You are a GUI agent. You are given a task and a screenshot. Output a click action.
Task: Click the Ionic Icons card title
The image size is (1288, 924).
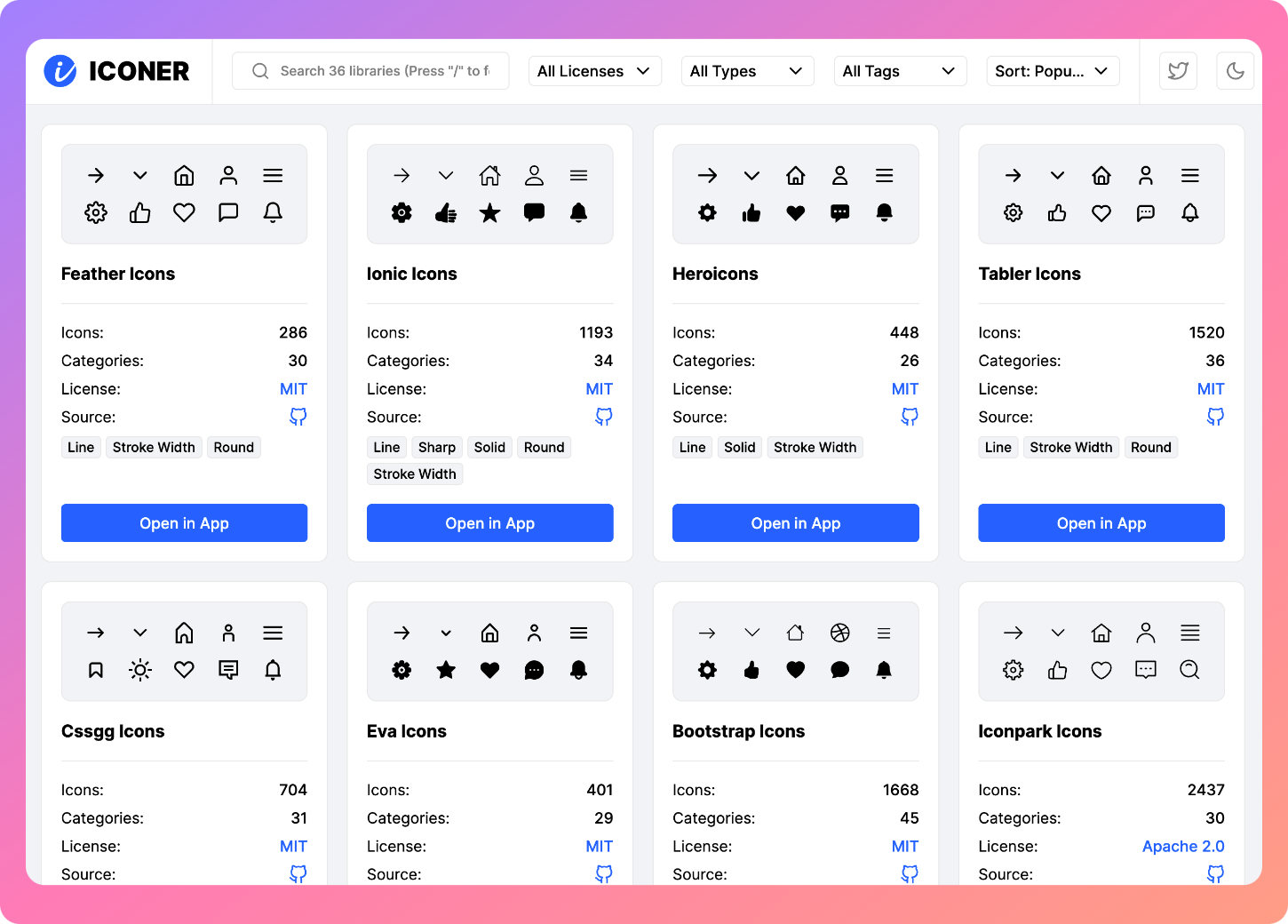[412, 274]
